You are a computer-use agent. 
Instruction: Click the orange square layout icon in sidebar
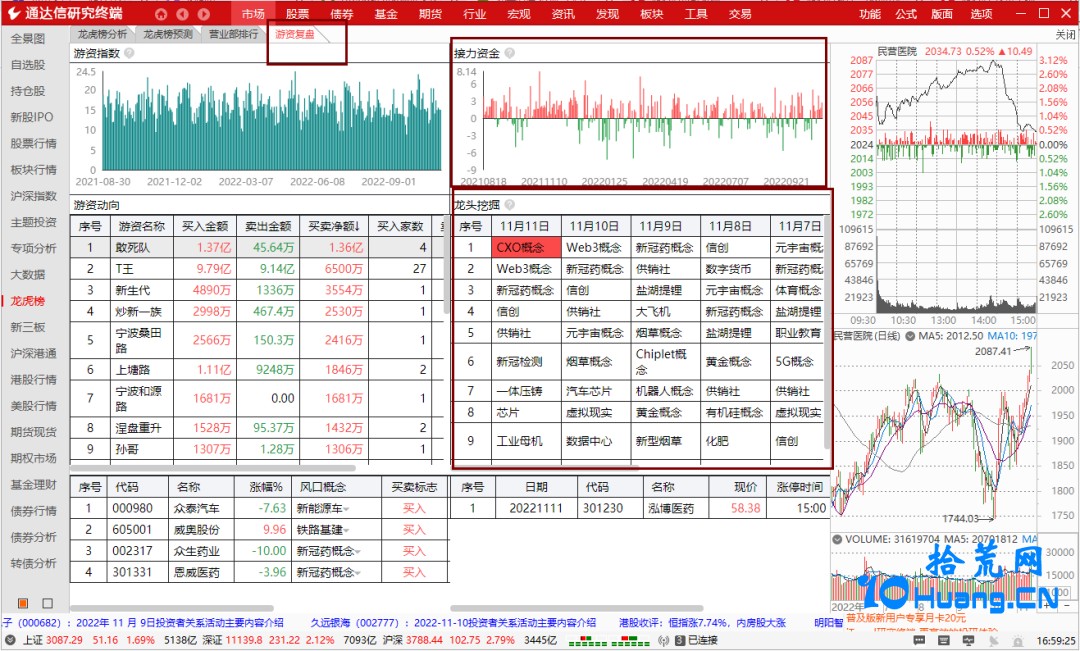(23, 603)
